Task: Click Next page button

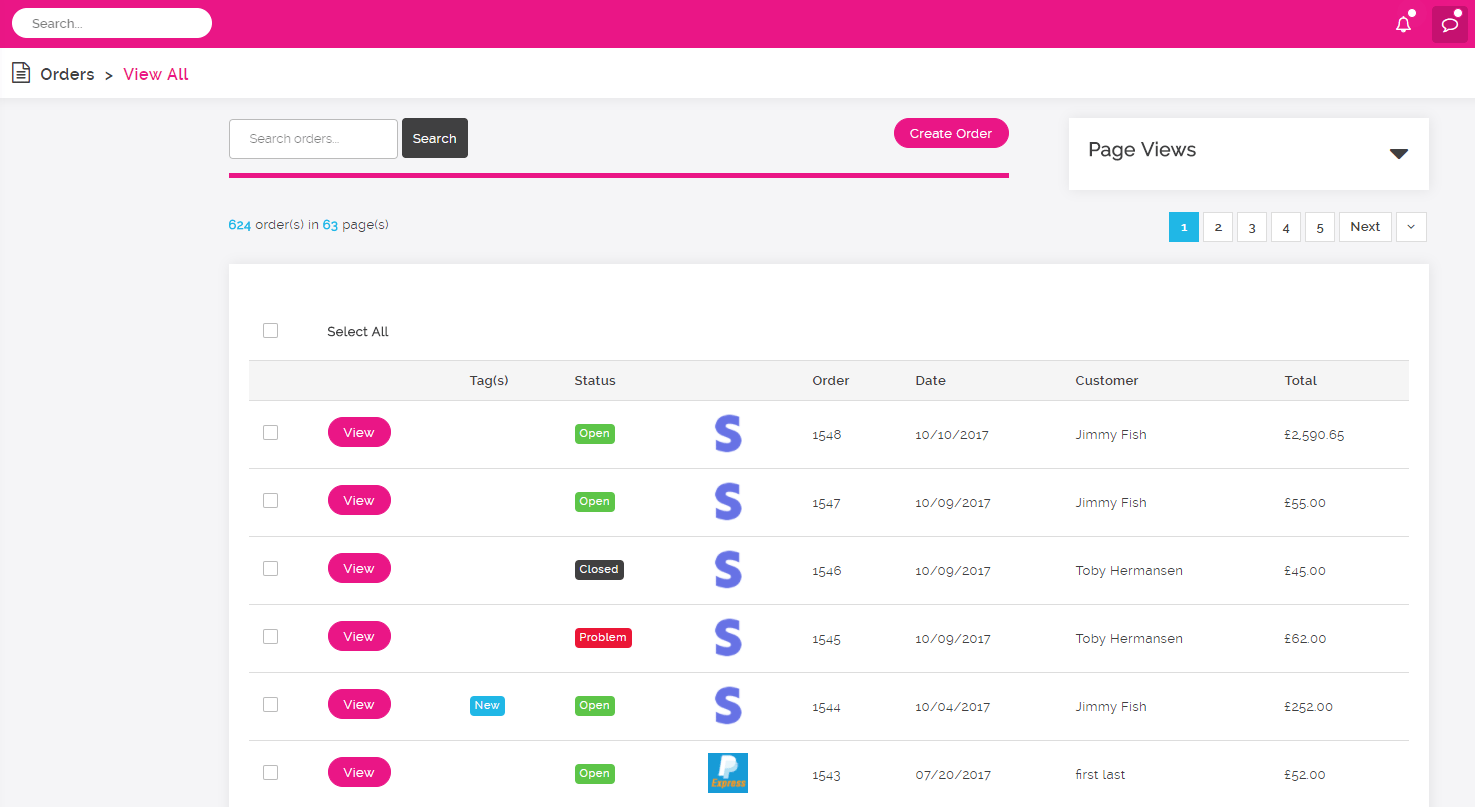Action: point(1365,227)
